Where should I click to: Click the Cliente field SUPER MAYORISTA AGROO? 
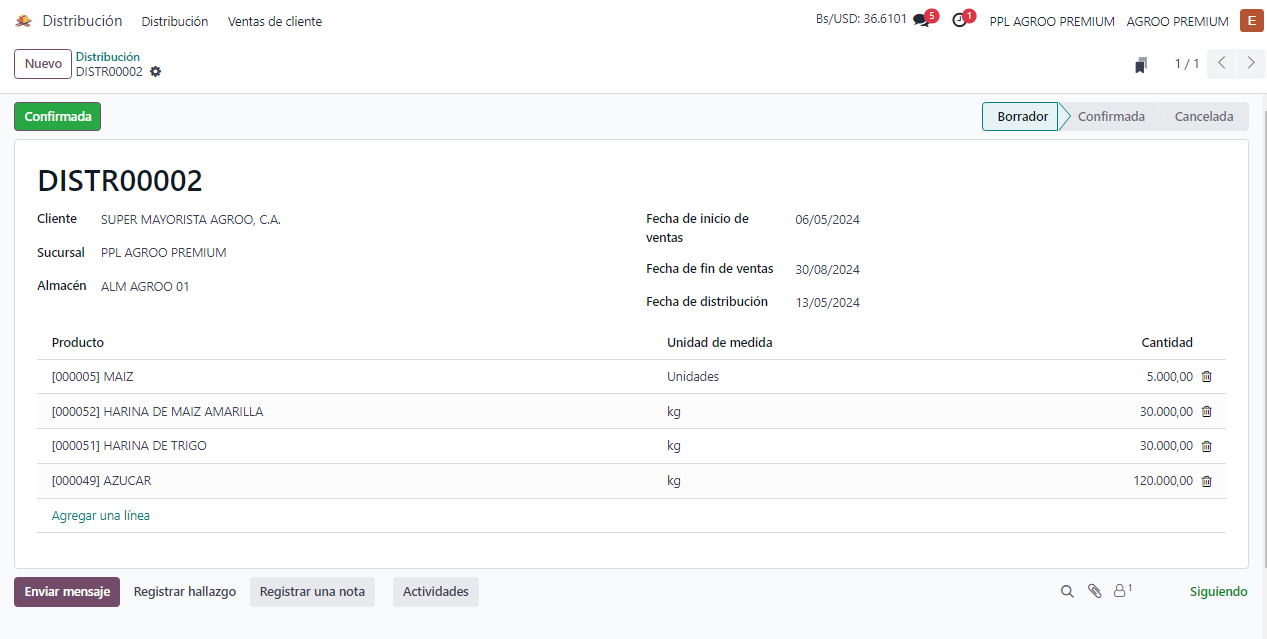(x=191, y=220)
